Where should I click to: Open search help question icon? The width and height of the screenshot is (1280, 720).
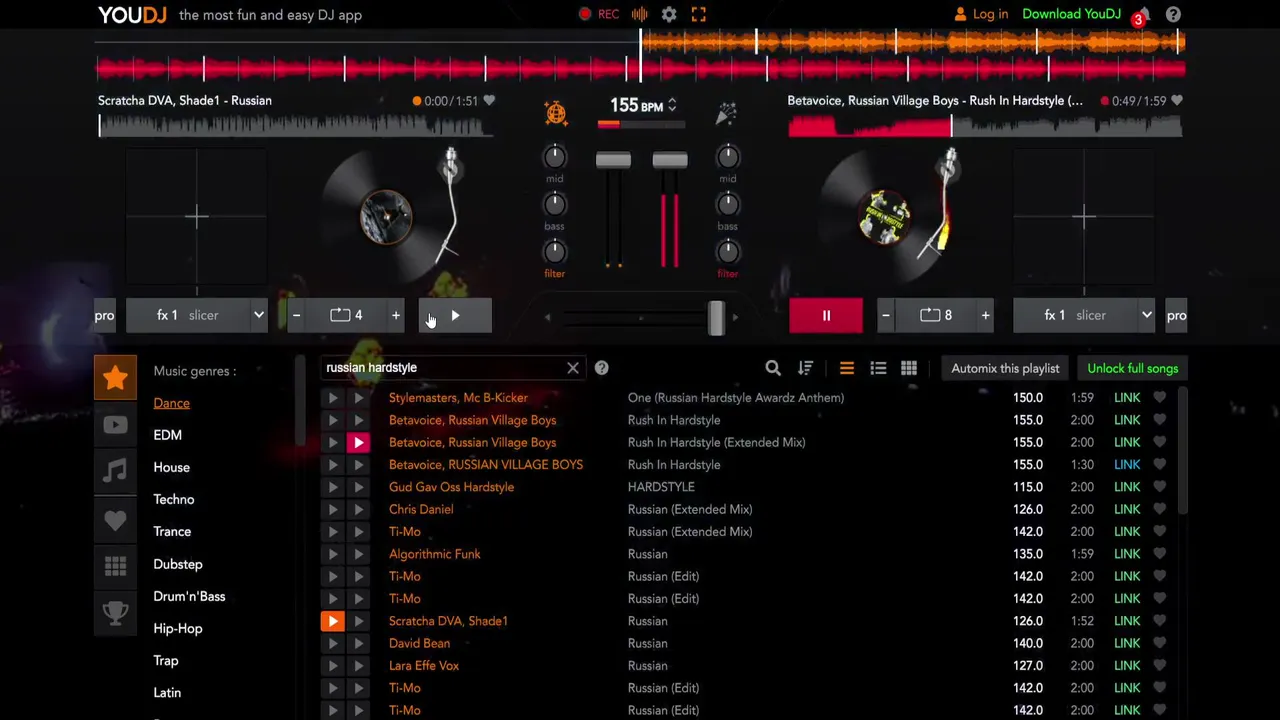coord(601,368)
